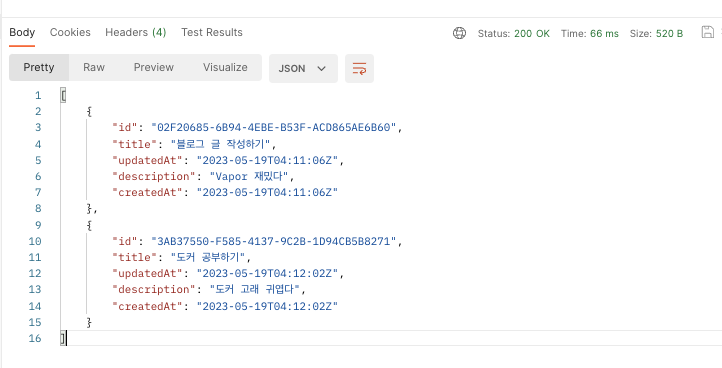Click createdAt value on line 14
The height and width of the screenshot is (368, 722).
tap(267, 306)
